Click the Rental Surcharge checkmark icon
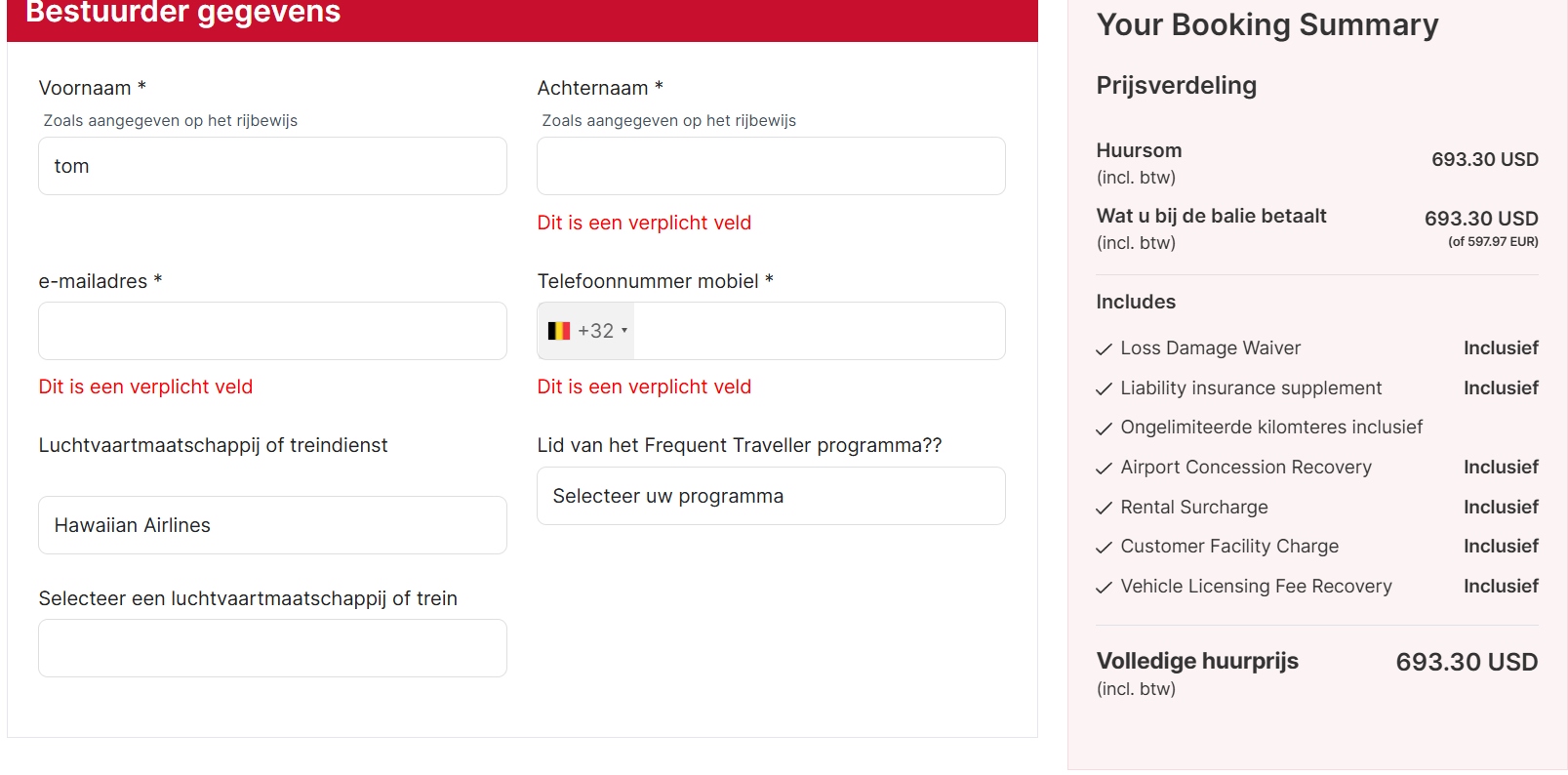Viewport: 1568px width, 775px height. [x=1104, y=509]
